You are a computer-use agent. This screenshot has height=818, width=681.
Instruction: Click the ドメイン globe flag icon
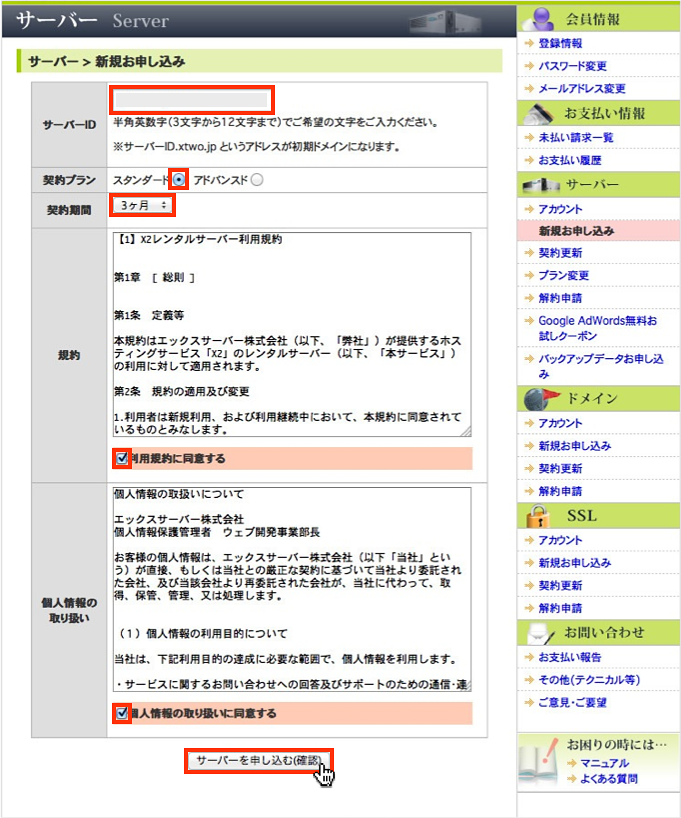[x=541, y=399]
